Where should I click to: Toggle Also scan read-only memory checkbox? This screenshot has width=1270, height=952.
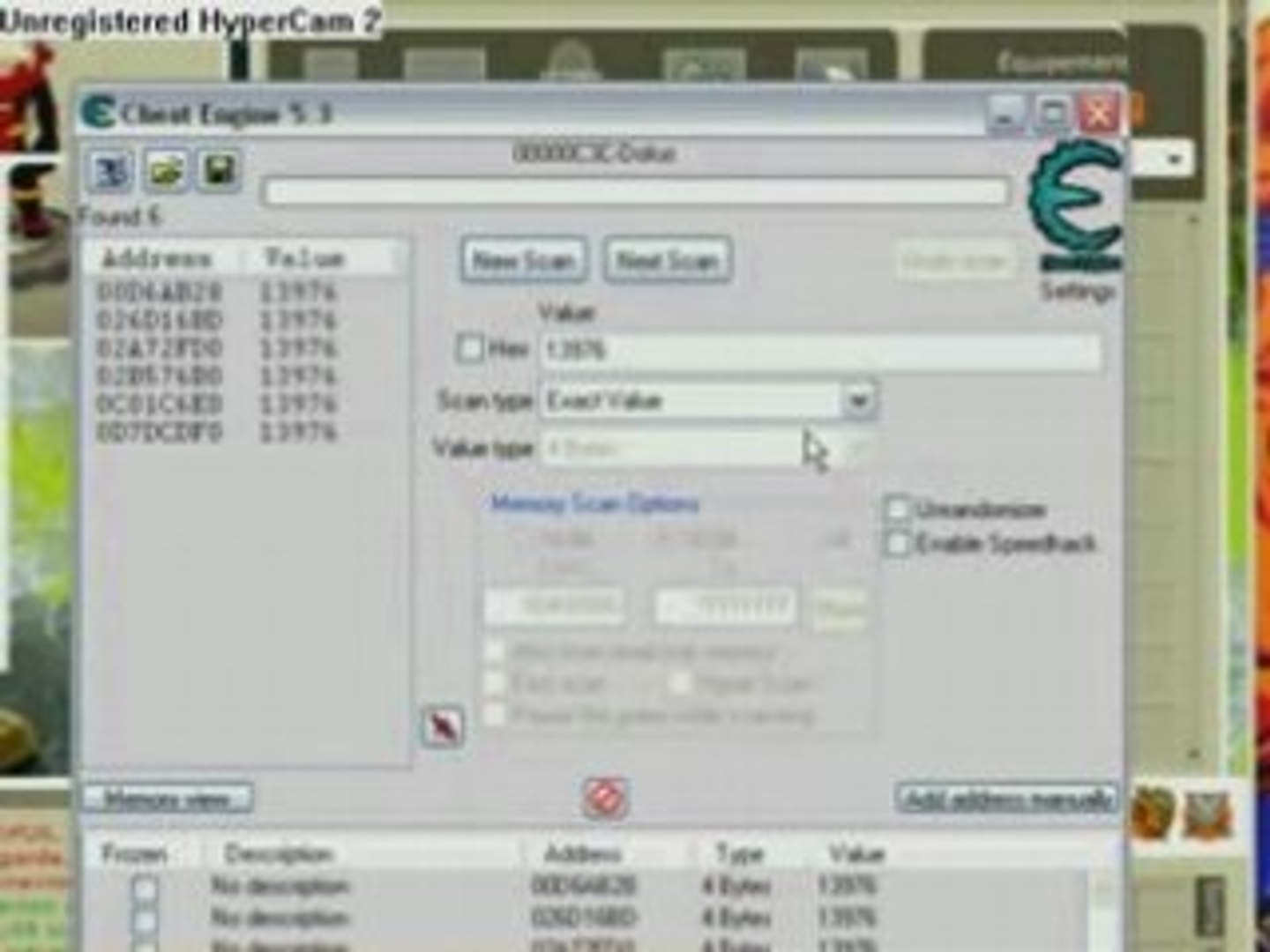495,653
